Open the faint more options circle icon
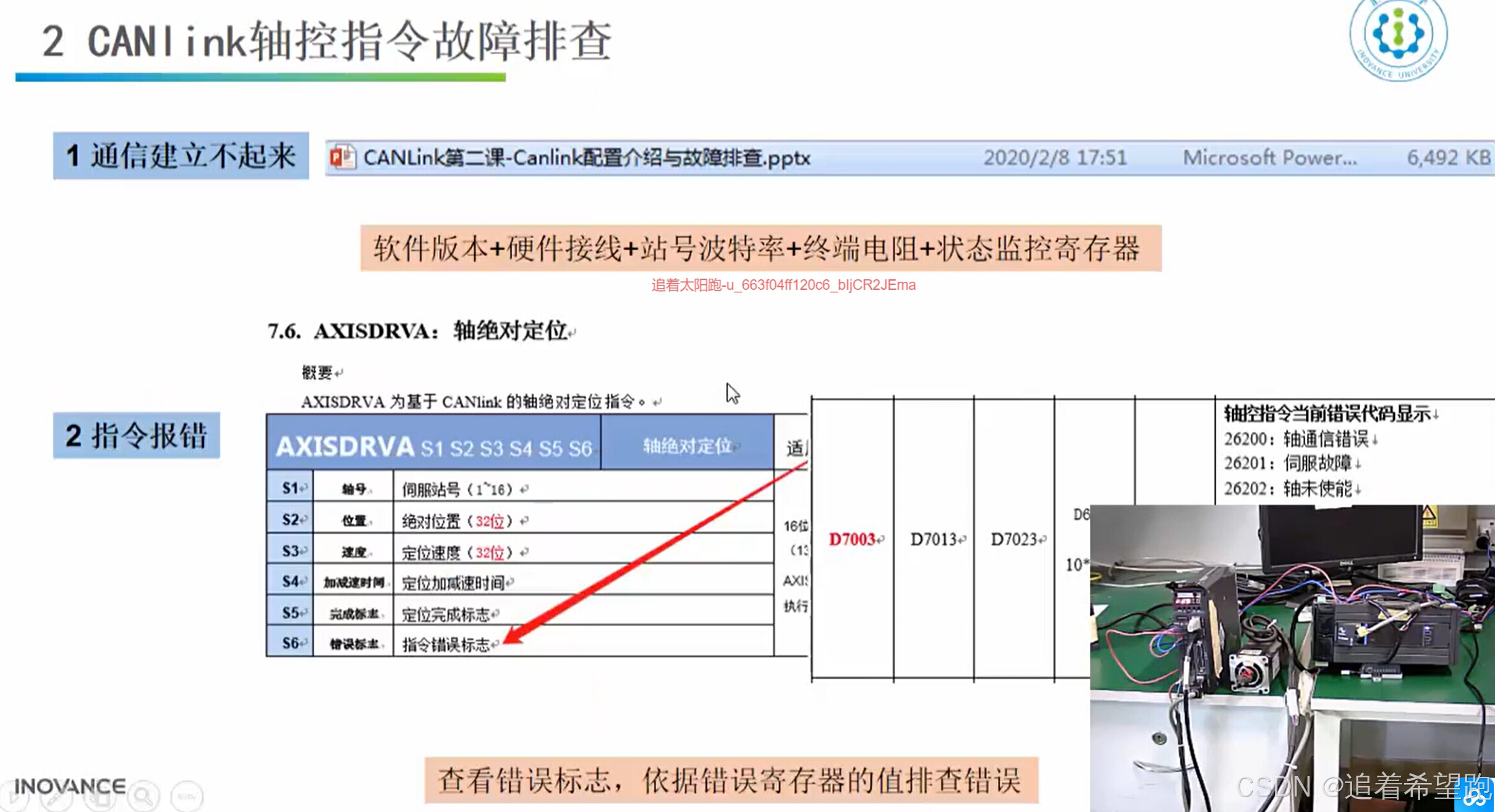The height and width of the screenshot is (812, 1495). click(187, 796)
